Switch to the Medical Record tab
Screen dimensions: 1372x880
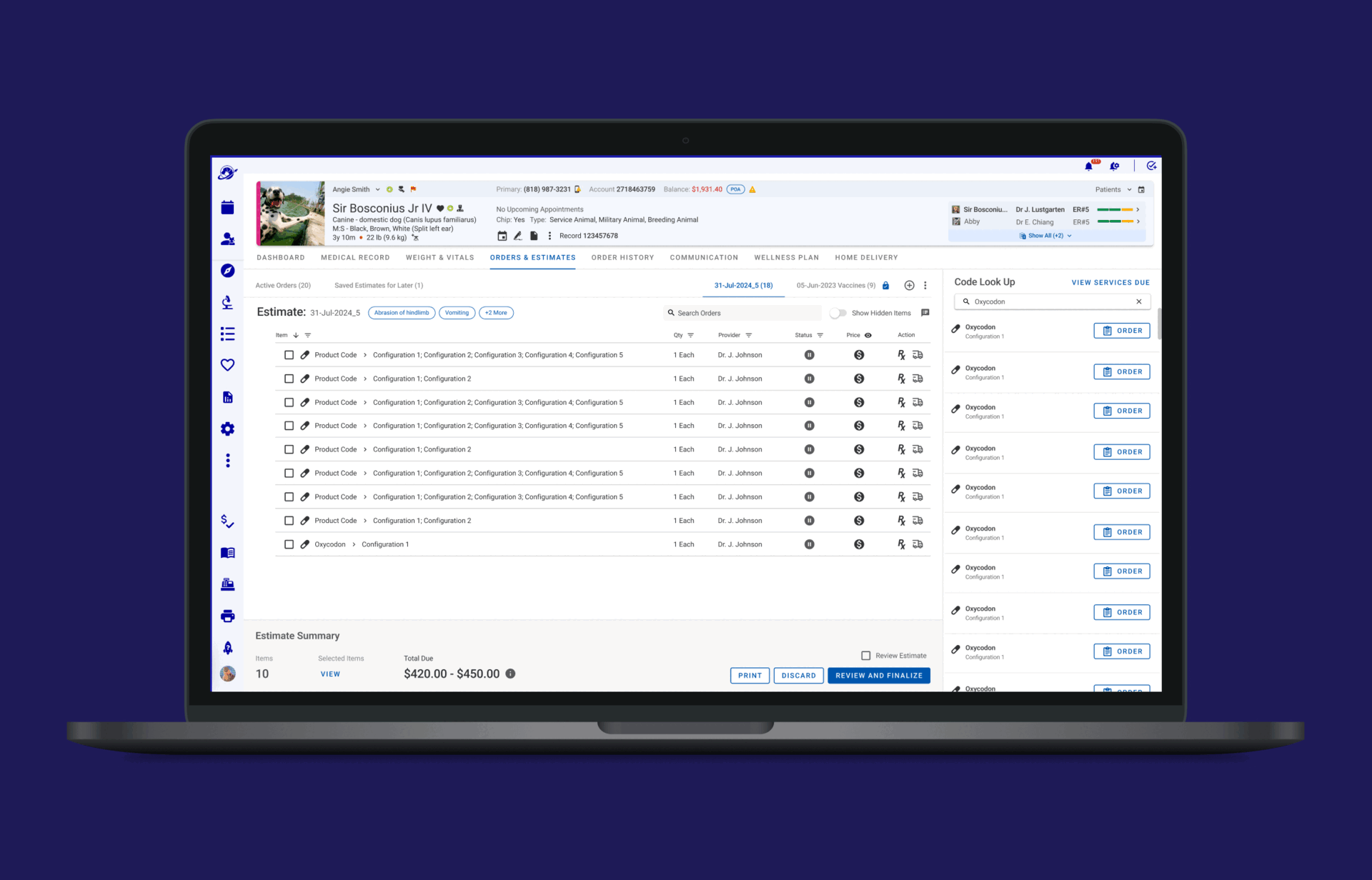(x=355, y=258)
